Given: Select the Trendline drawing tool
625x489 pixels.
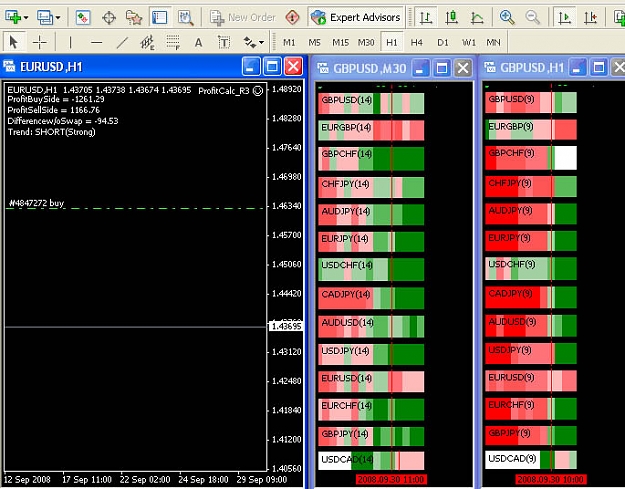Looking at the screenshot, I should tap(122, 42).
